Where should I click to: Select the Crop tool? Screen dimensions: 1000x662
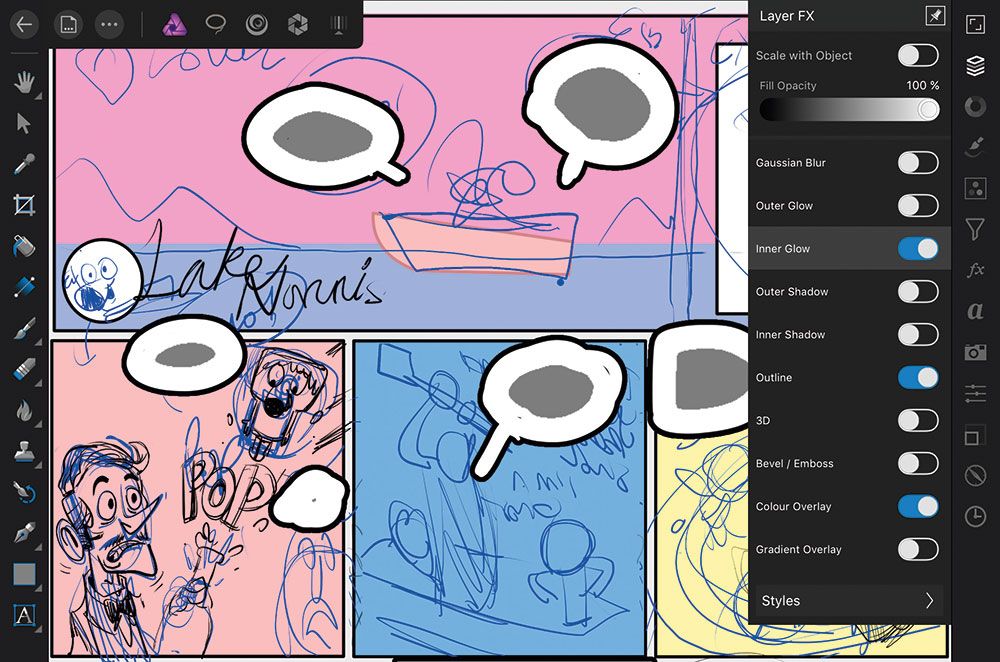coord(24,203)
